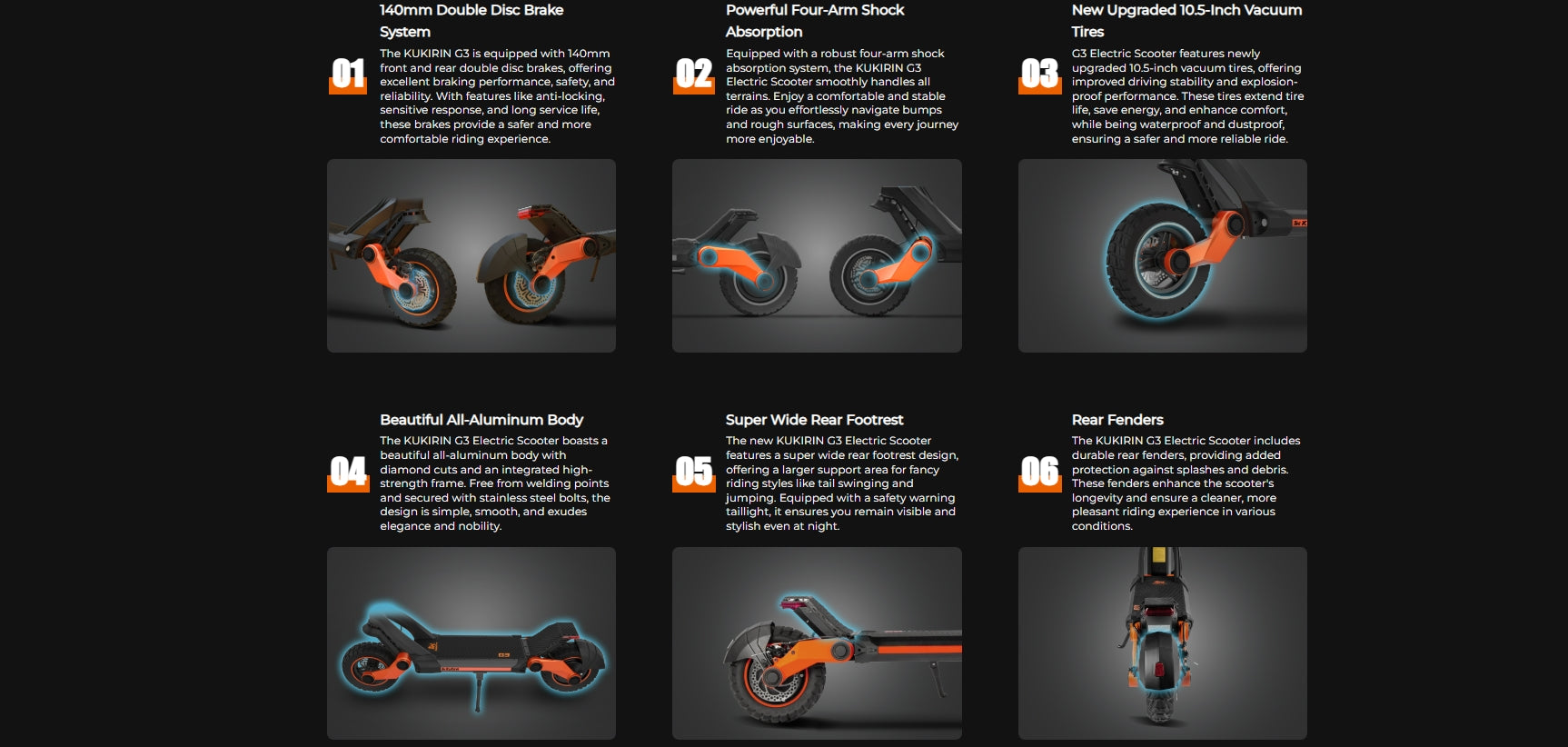This screenshot has width=1568, height=747.
Task: Click the 140mm Double Disc Brake System heading
Action: click(x=471, y=21)
